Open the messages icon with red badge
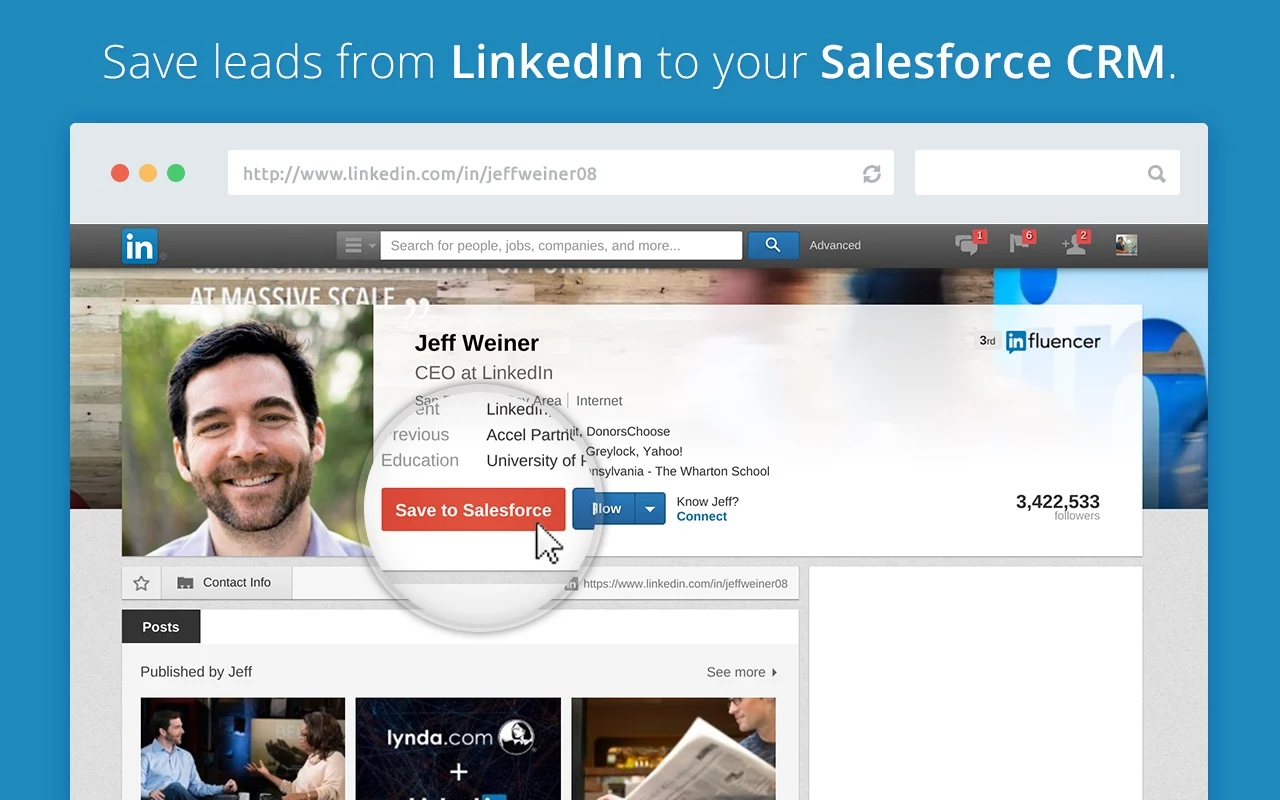The image size is (1280, 800). click(x=969, y=244)
